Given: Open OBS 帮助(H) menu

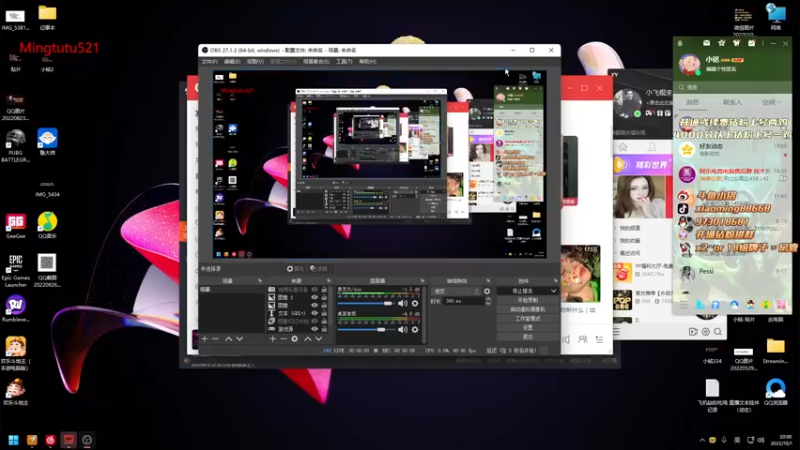Looking at the screenshot, I should tap(367, 61).
